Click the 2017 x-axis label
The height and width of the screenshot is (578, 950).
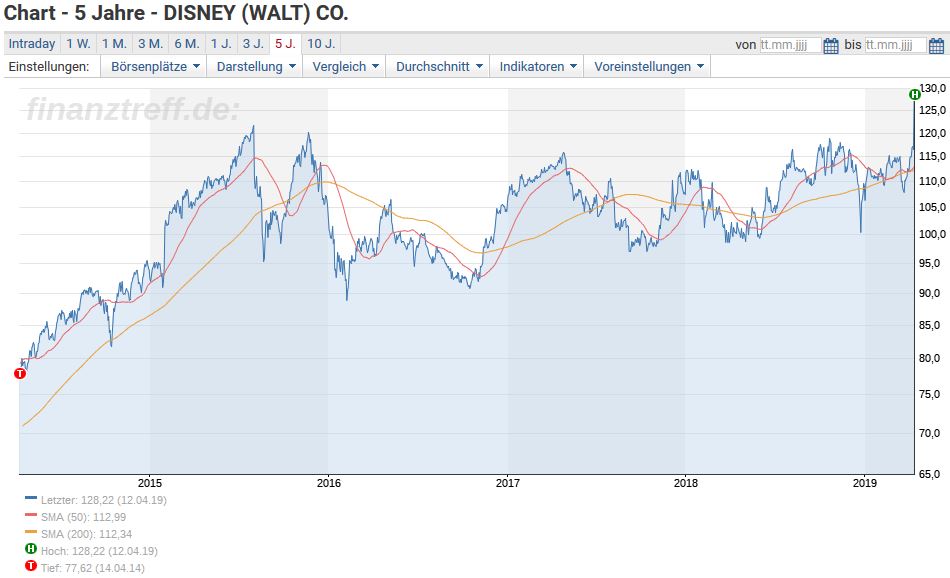(508, 483)
